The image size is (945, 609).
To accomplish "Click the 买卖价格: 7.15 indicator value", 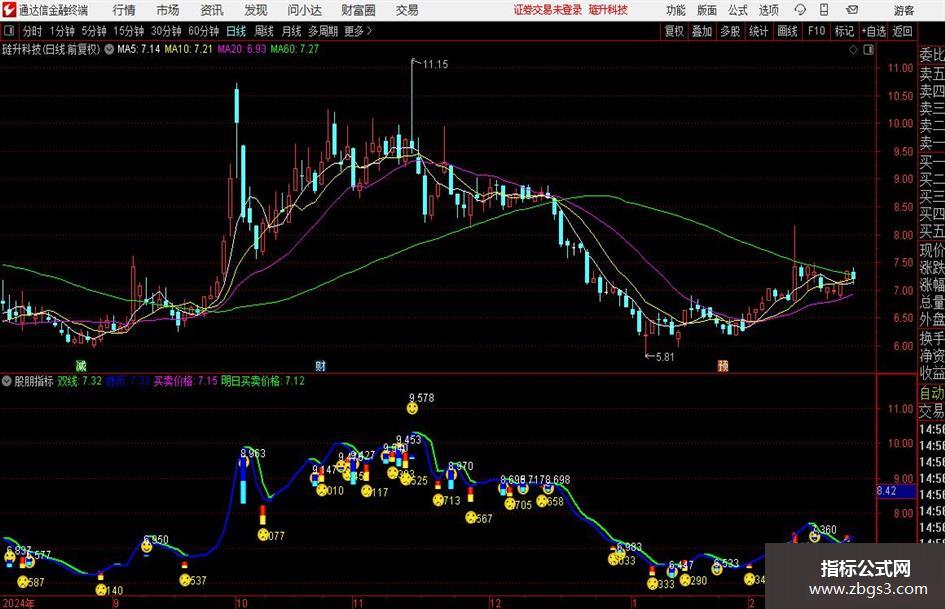I will point(185,381).
